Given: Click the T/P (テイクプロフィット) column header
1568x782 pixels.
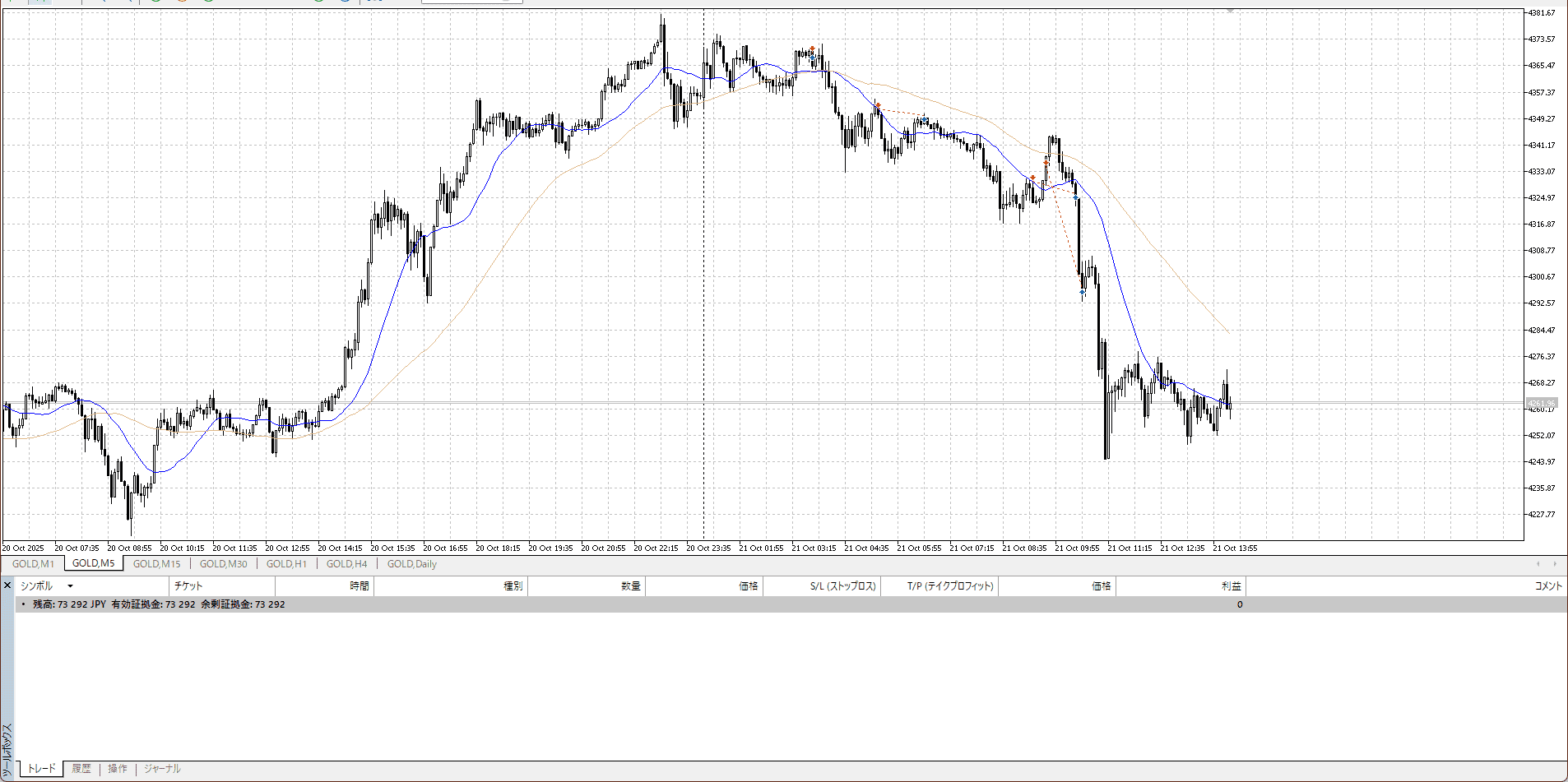Looking at the screenshot, I should 950,586.
